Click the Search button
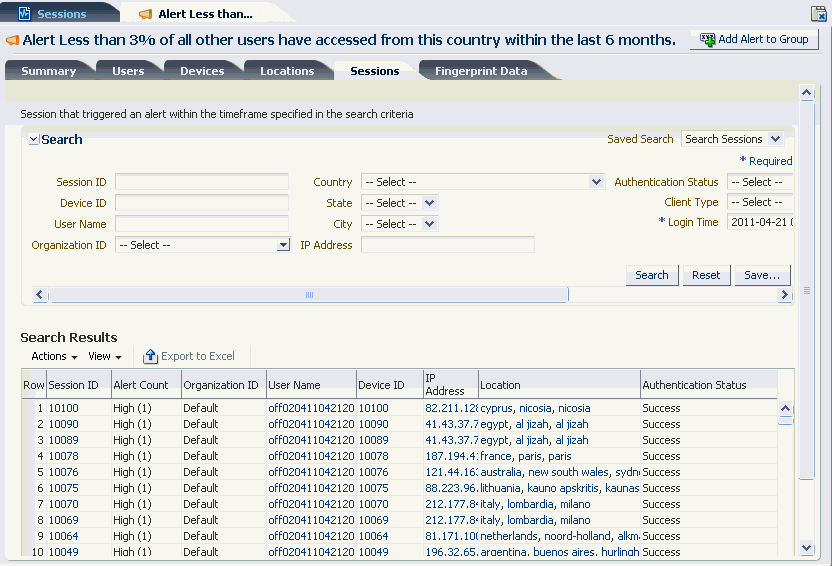Screen dimensions: 832x566 click(652, 275)
